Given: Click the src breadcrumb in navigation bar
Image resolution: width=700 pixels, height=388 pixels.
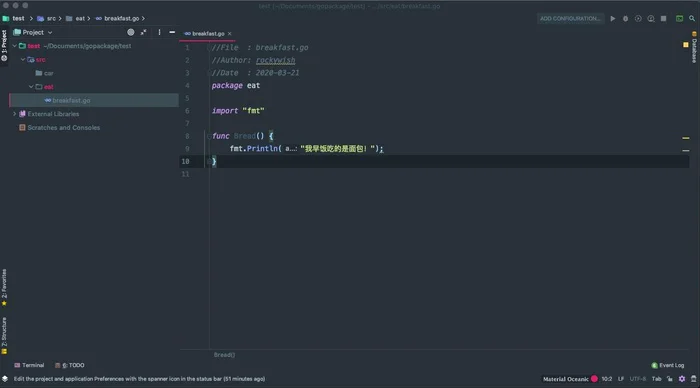Looking at the screenshot, I should tap(51, 18).
